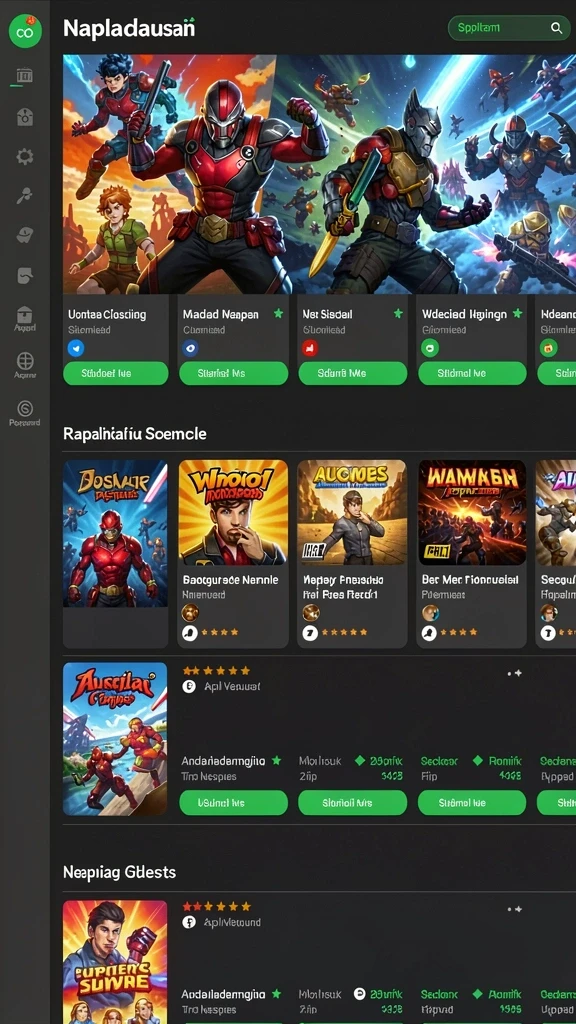
Task: Click the Ber Mer Fionnuelal game title
Action: point(470,580)
